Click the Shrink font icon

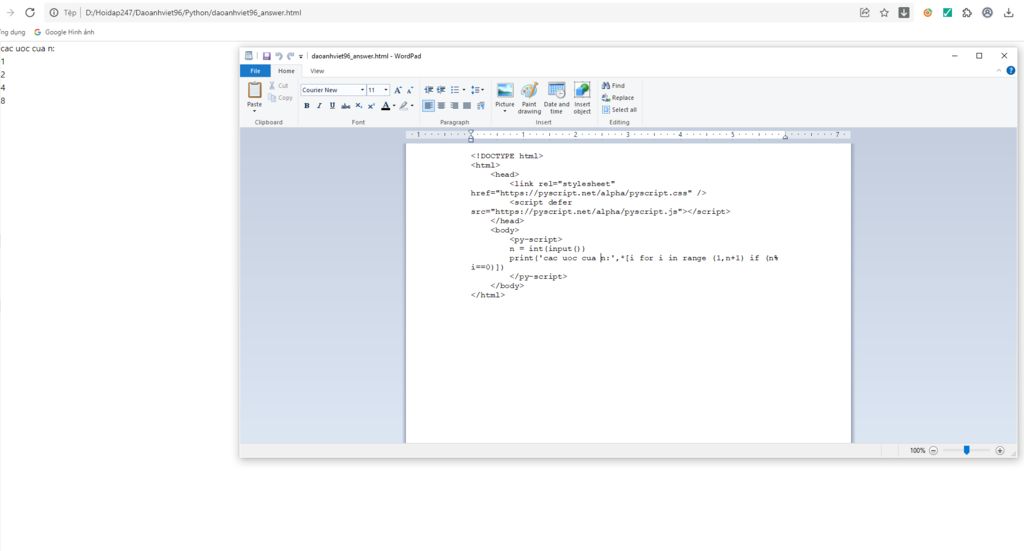click(410, 90)
